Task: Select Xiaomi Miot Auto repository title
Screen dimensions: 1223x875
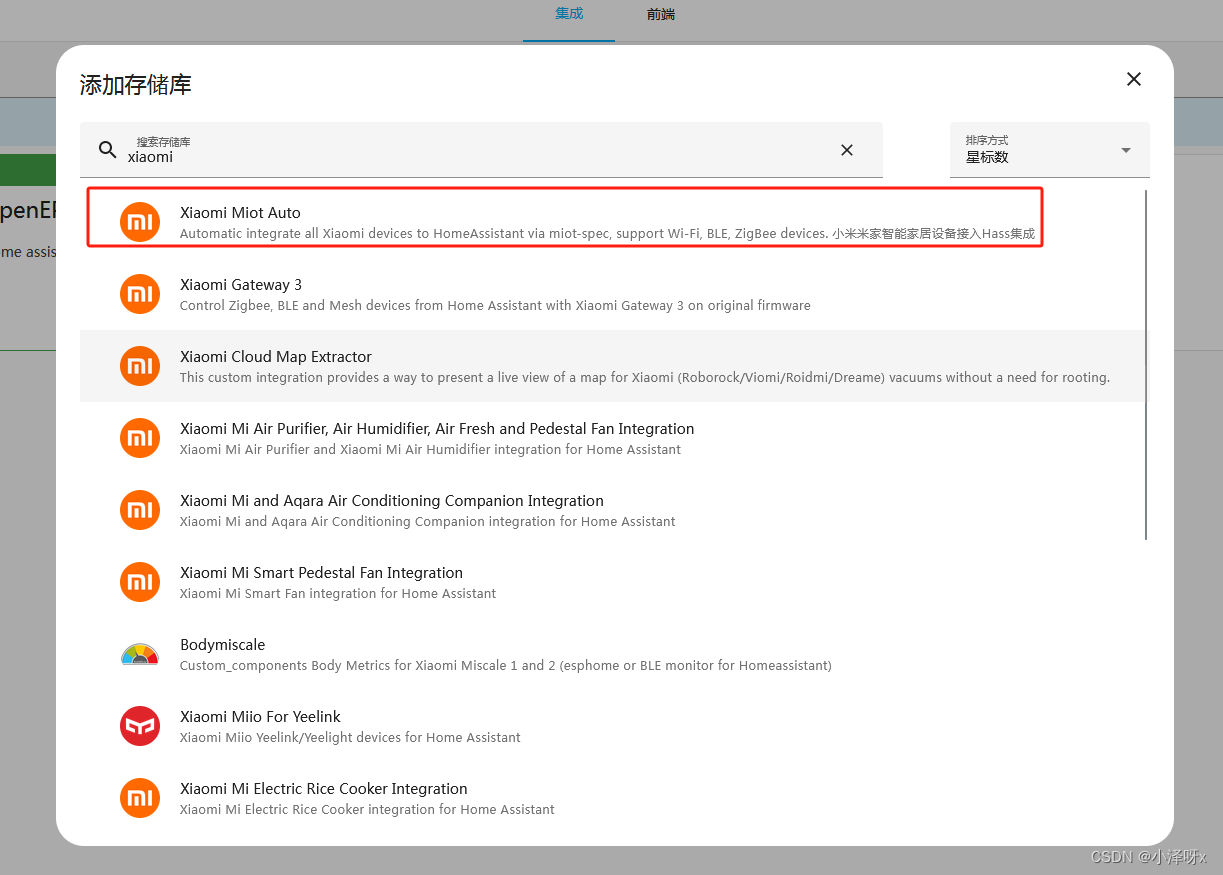Action: pos(240,213)
